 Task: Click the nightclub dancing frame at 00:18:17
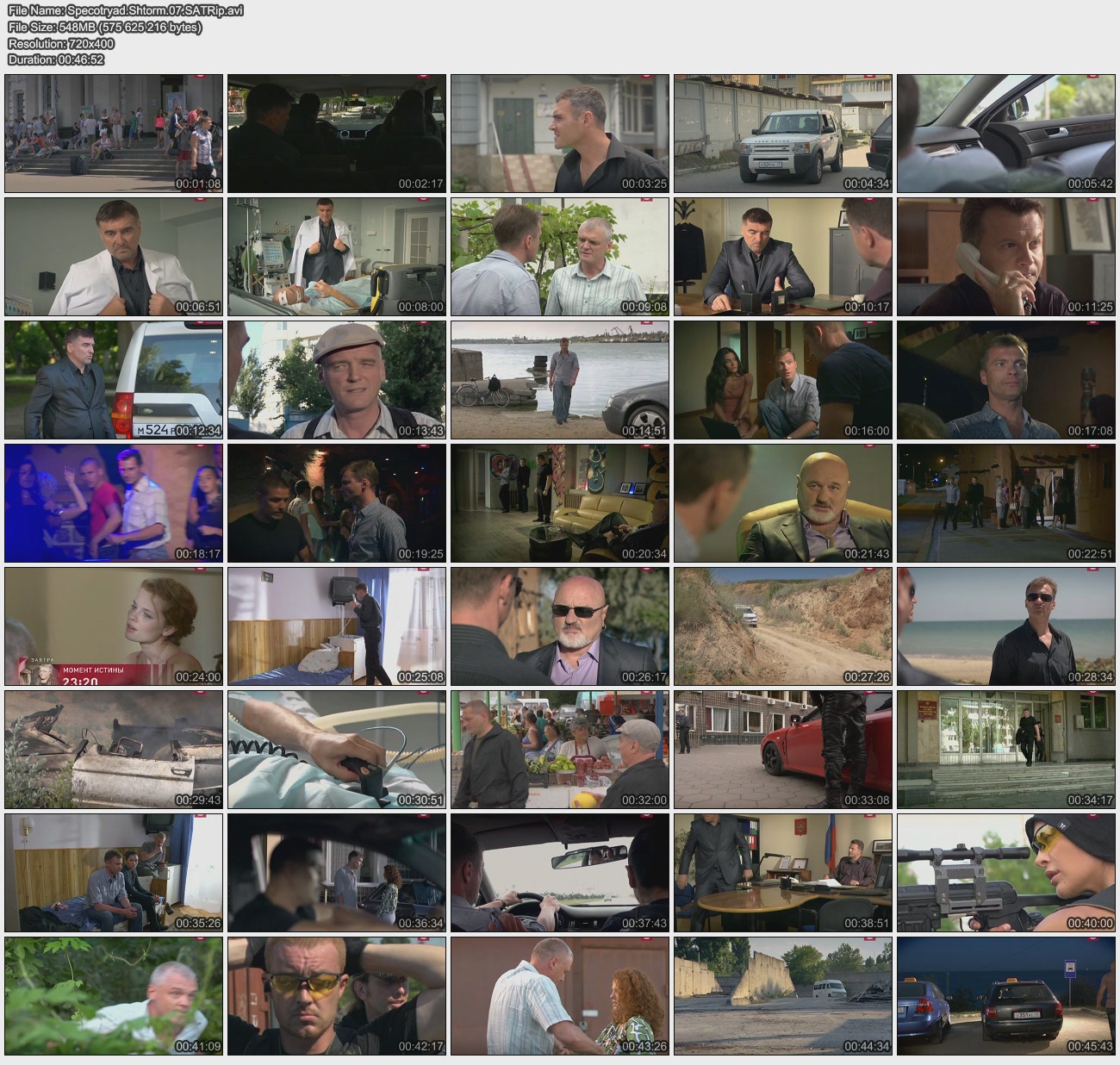tap(114, 503)
